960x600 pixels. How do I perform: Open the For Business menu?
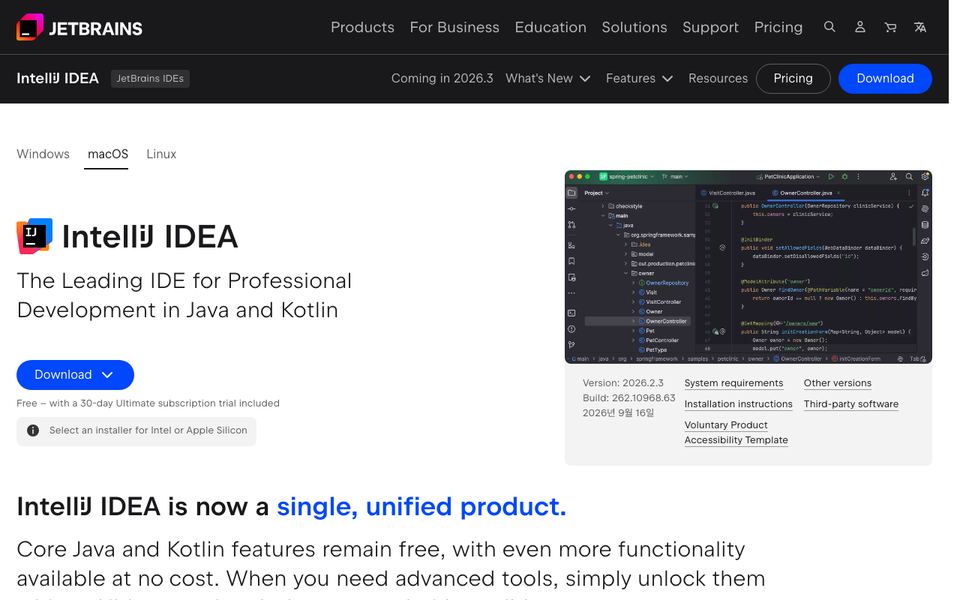click(454, 28)
